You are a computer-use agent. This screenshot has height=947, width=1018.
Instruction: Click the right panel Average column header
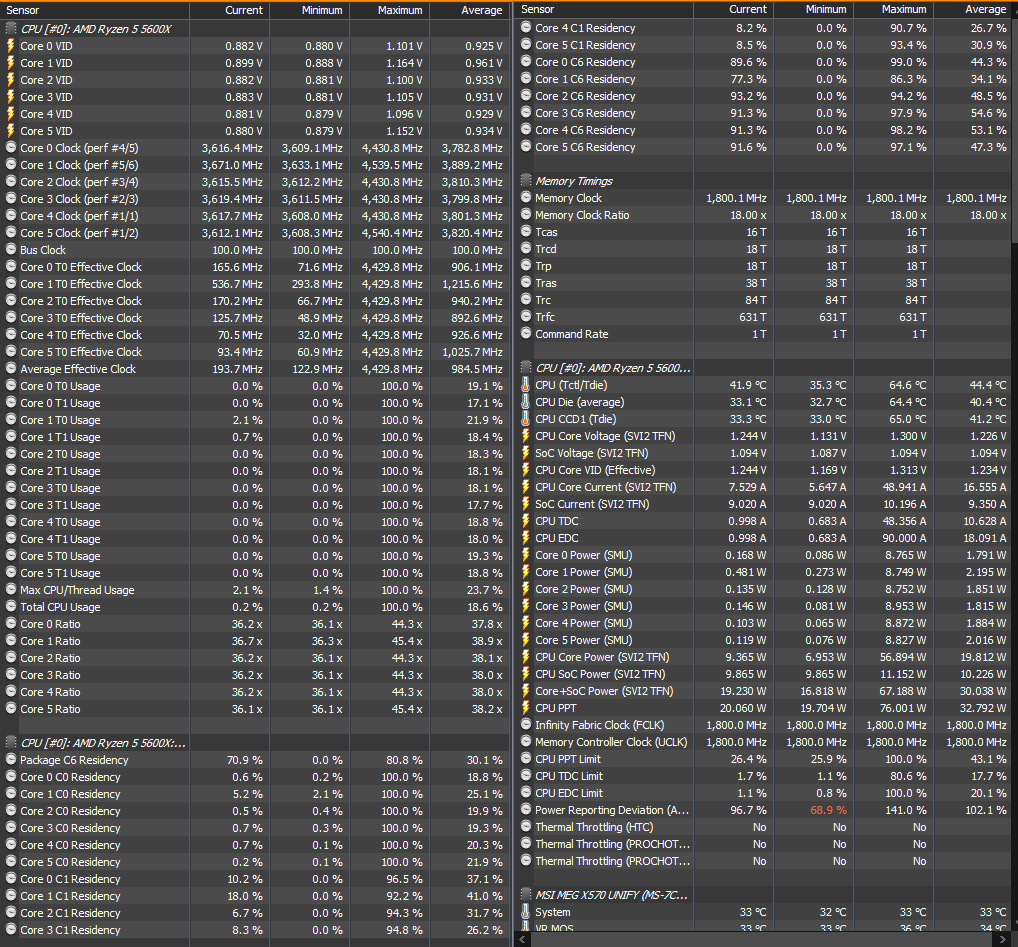click(972, 10)
